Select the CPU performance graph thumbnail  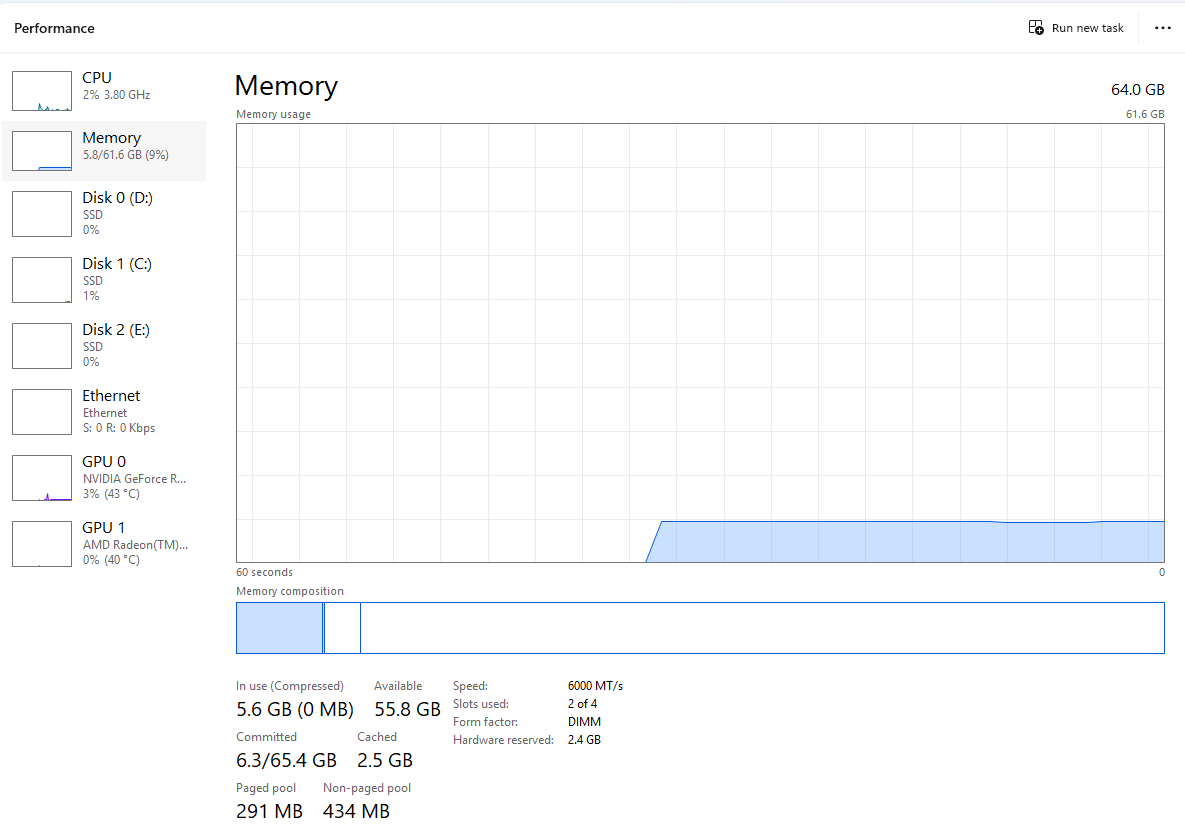coord(41,90)
